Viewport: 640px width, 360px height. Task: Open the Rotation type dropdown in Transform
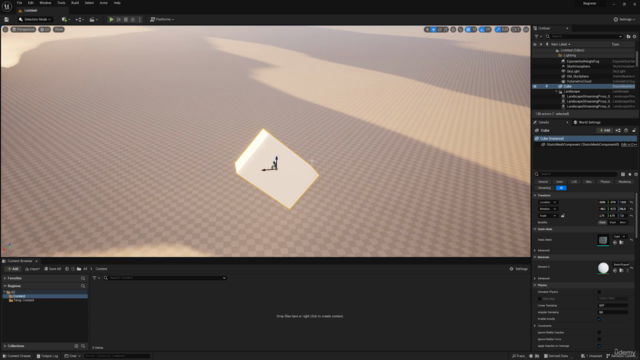pyautogui.click(x=548, y=209)
